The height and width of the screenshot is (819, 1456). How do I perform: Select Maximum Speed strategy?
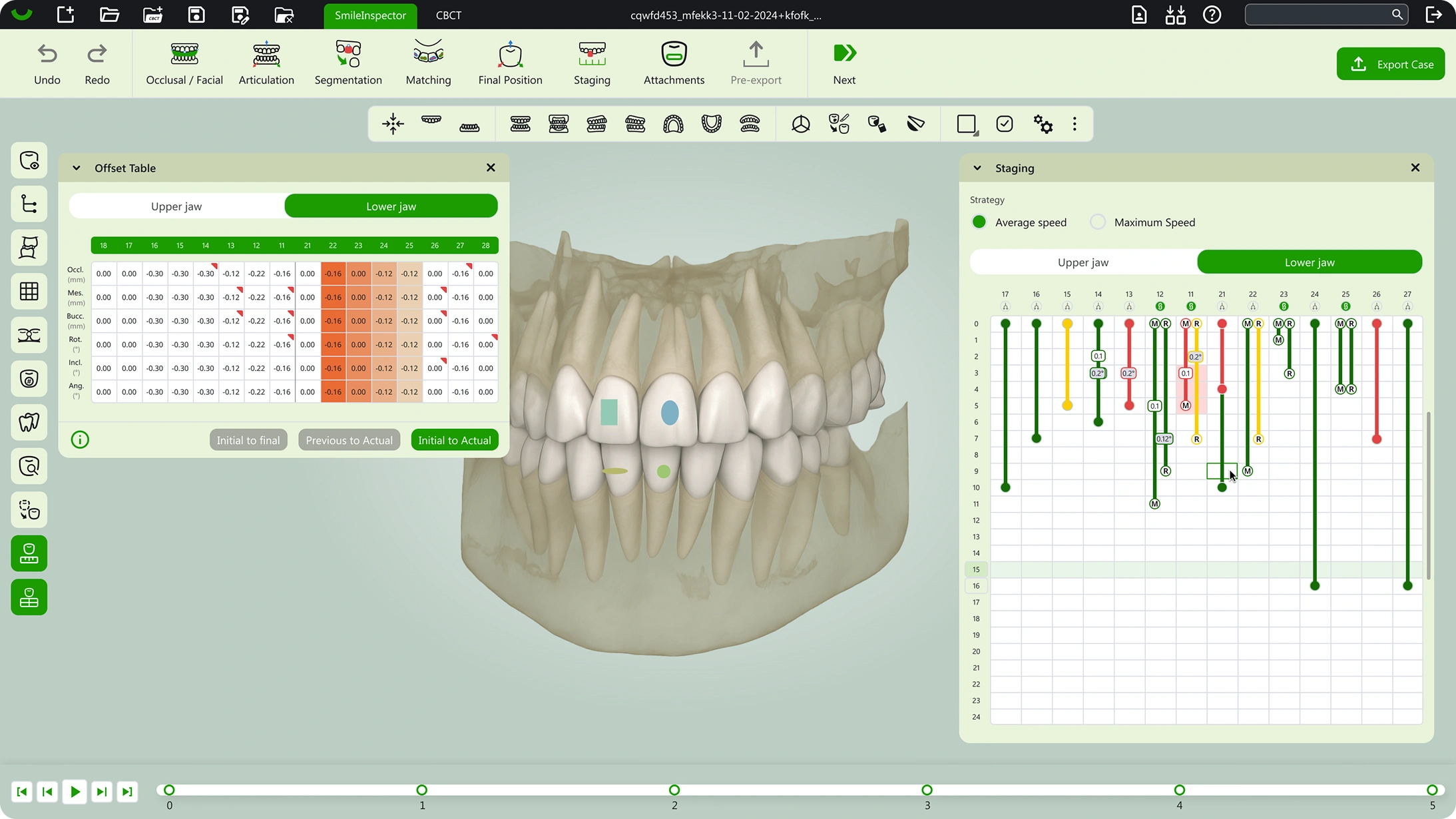[1098, 222]
